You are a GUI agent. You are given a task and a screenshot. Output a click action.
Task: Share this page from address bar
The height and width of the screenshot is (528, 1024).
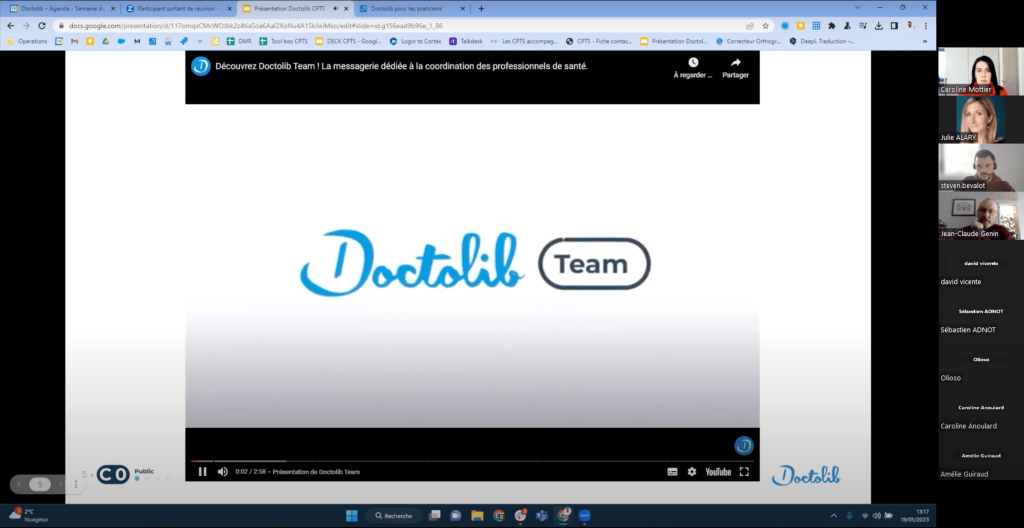(x=750, y=25)
